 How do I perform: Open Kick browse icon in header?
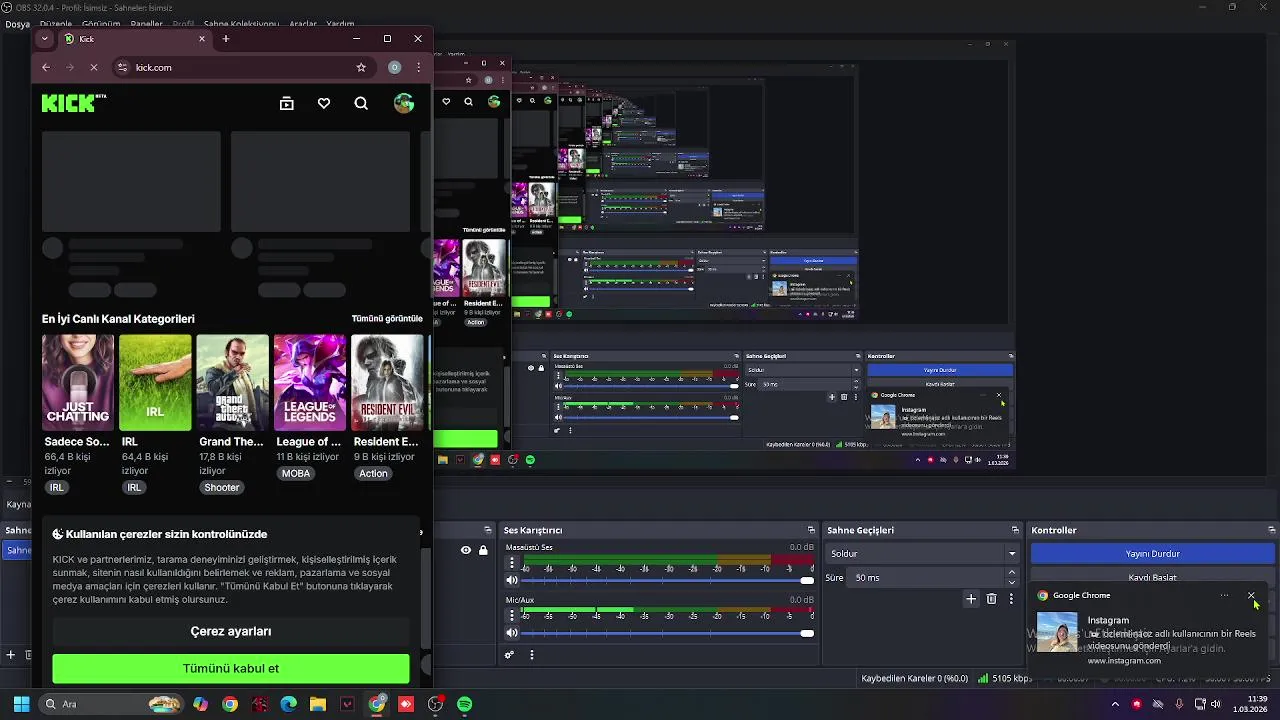pos(287,103)
